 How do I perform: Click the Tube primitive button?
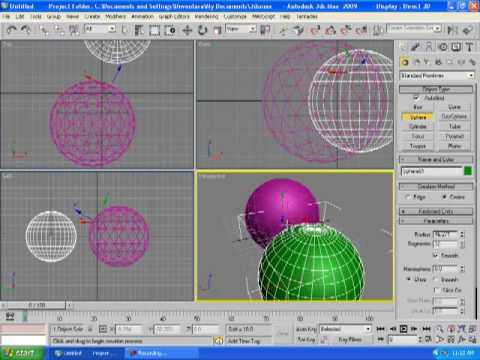pyautogui.click(x=454, y=127)
